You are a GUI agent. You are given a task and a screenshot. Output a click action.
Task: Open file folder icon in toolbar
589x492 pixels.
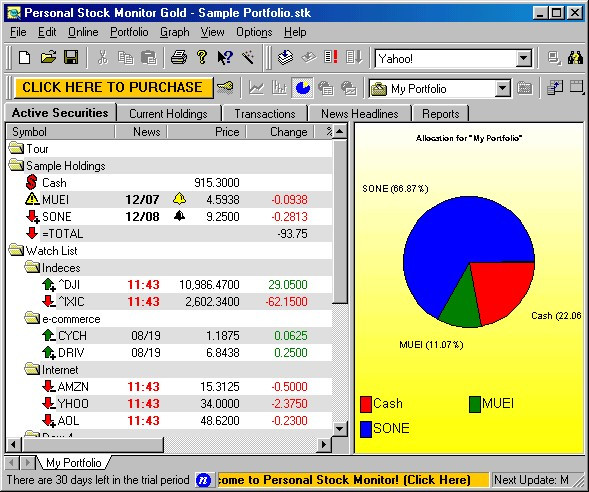pyautogui.click(x=48, y=58)
